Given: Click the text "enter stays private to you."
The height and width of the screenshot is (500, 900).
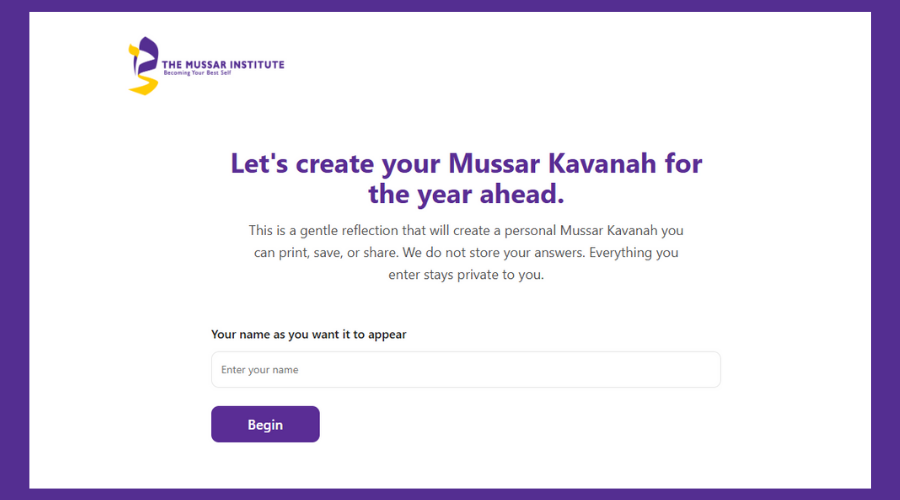Looking at the screenshot, I should tap(466, 275).
